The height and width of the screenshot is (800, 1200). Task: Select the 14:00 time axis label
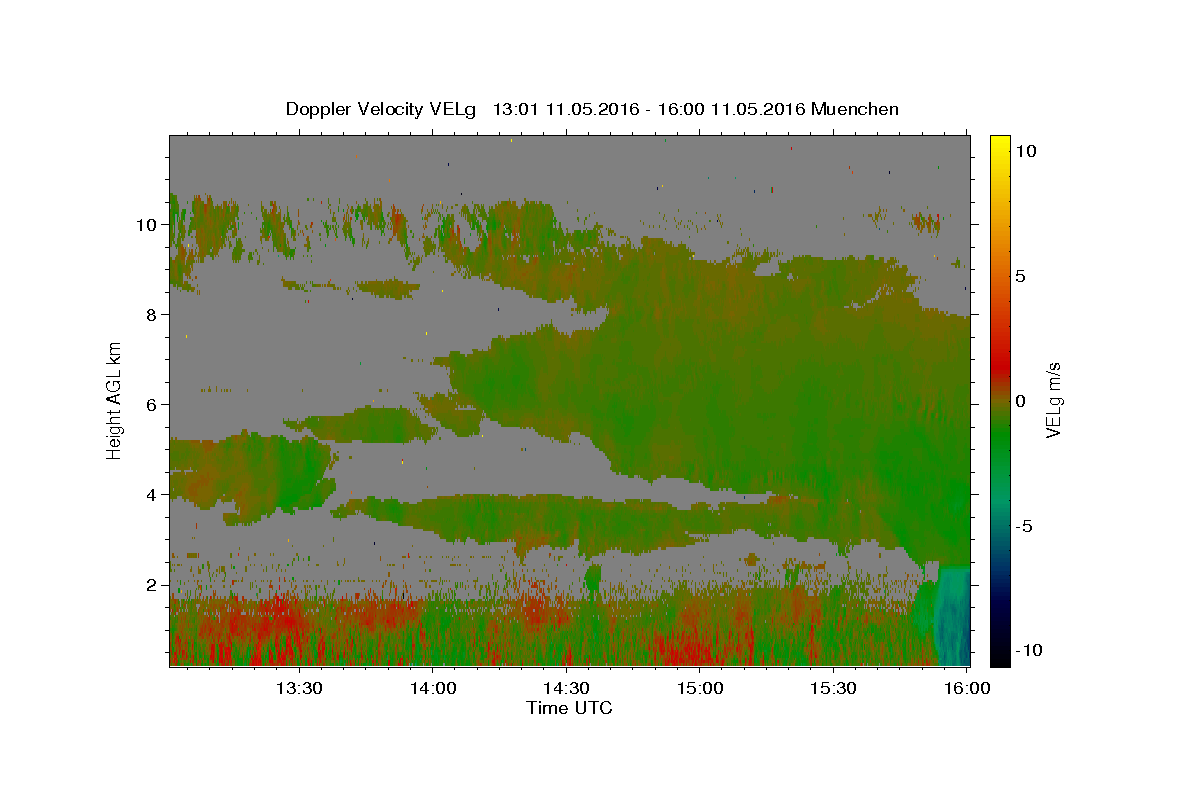click(x=432, y=688)
